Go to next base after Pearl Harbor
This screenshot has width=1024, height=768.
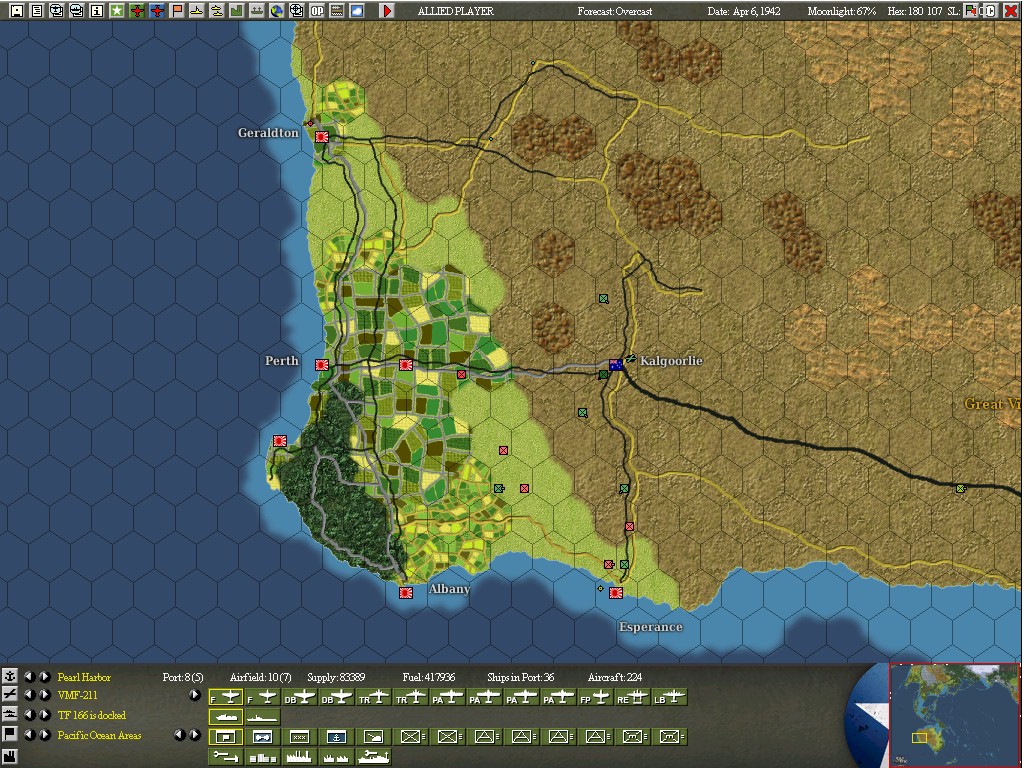(44, 677)
